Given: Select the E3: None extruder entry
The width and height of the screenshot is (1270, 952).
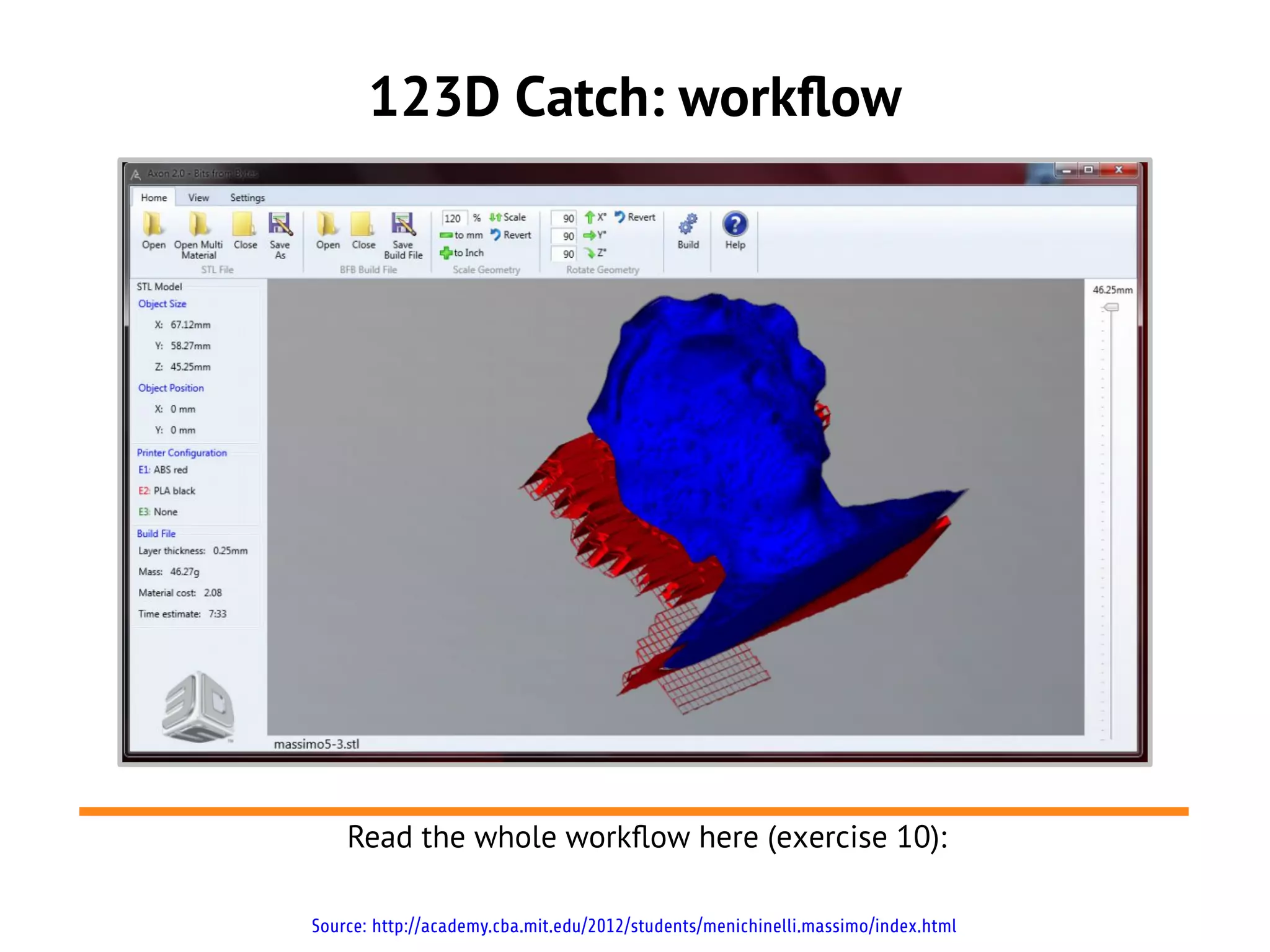Looking at the screenshot, I should pos(158,512).
